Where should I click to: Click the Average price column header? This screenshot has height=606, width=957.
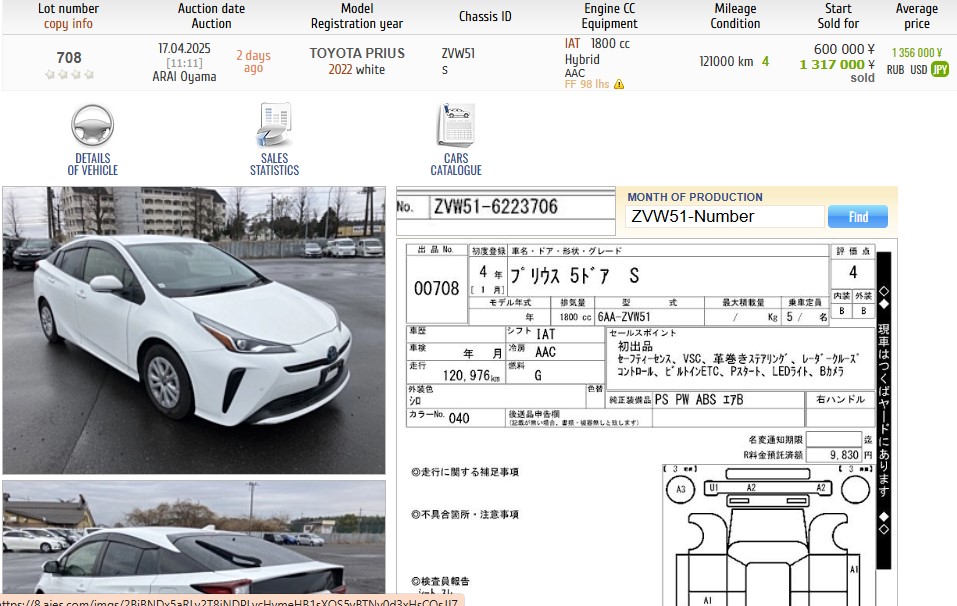[917, 16]
